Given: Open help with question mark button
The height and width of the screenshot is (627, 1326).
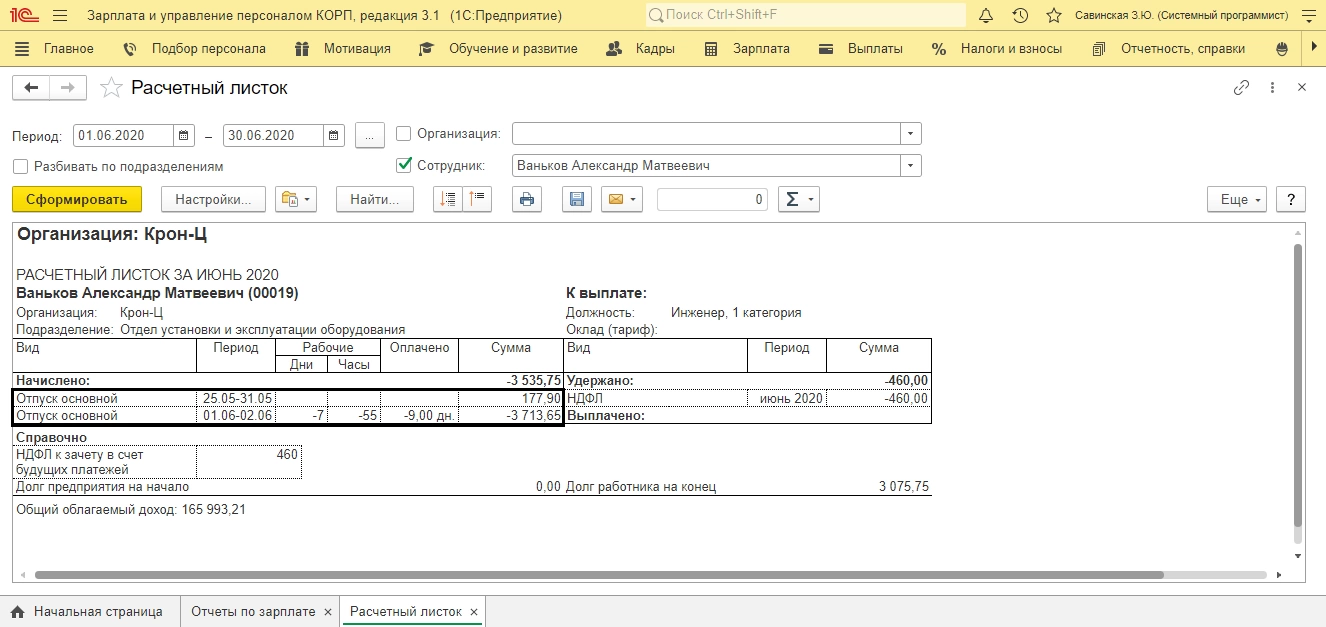Looking at the screenshot, I should (1291, 200).
